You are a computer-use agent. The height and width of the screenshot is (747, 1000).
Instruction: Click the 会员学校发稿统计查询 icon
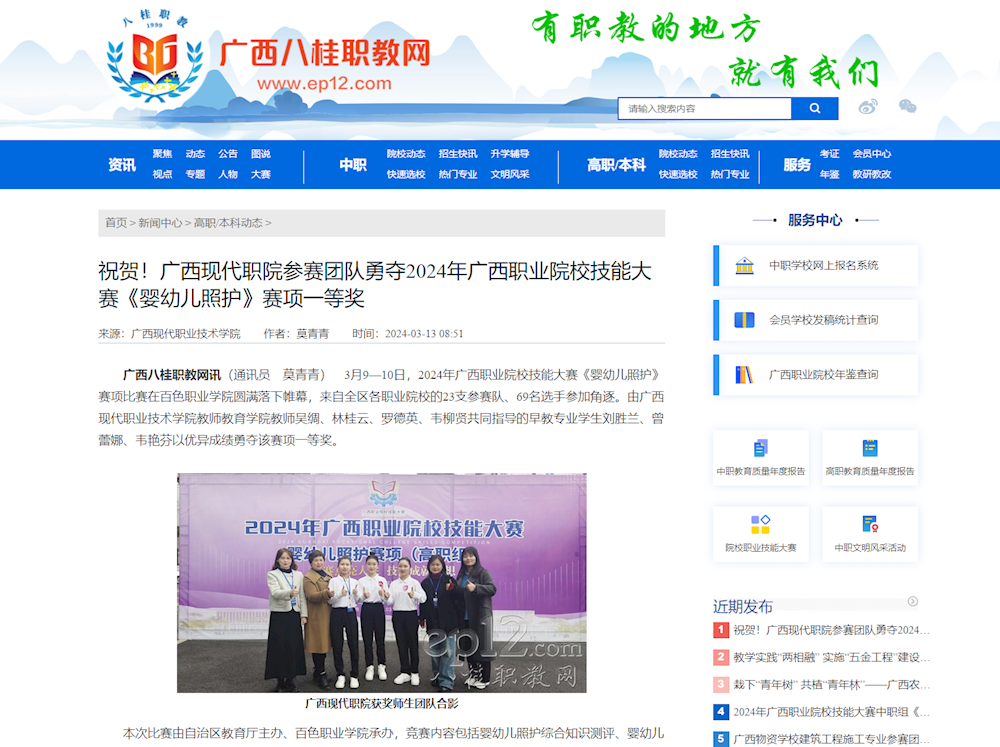744,320
